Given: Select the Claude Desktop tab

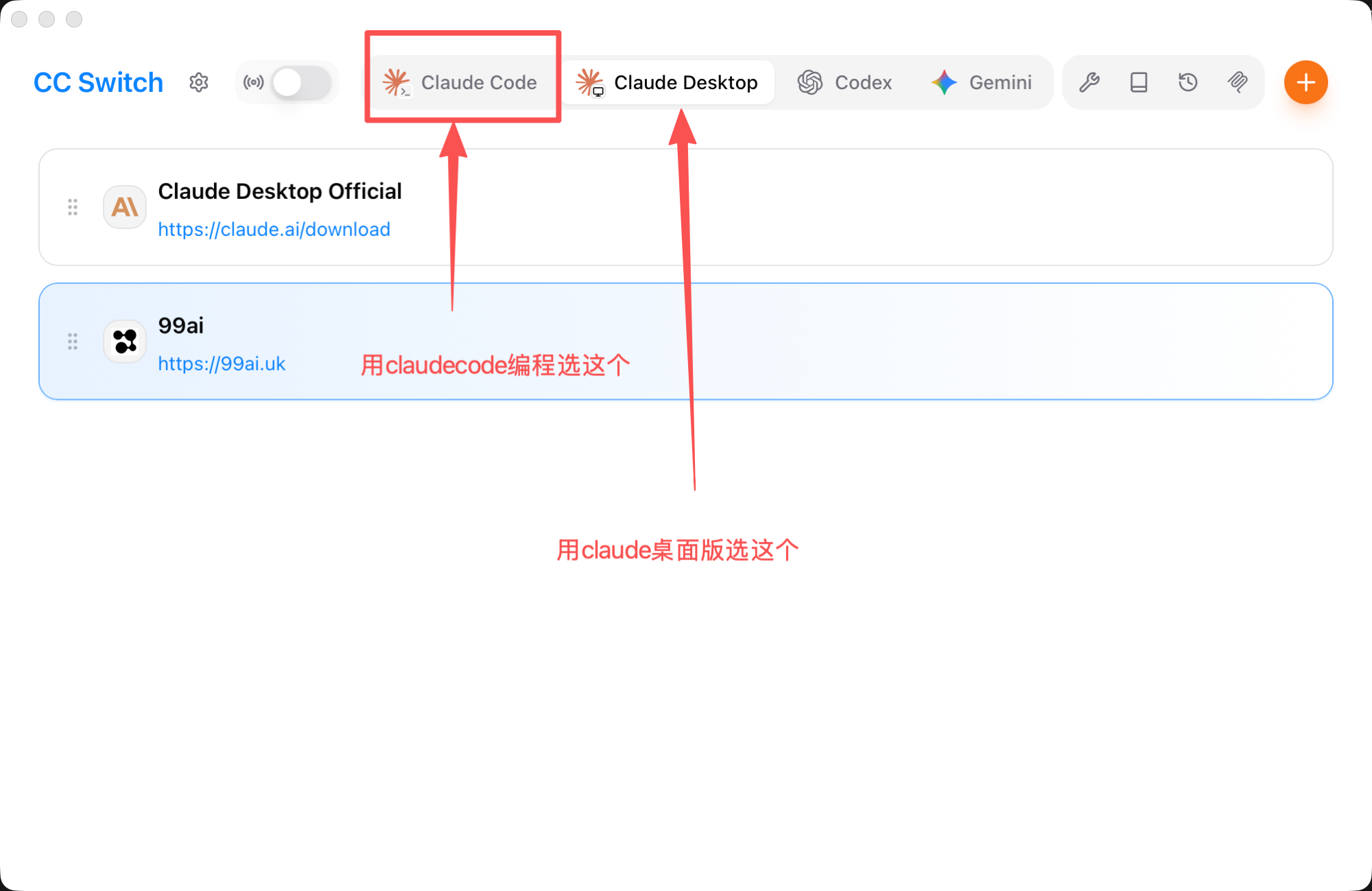Looking at the screenshot, I should (x=668, y=82).
